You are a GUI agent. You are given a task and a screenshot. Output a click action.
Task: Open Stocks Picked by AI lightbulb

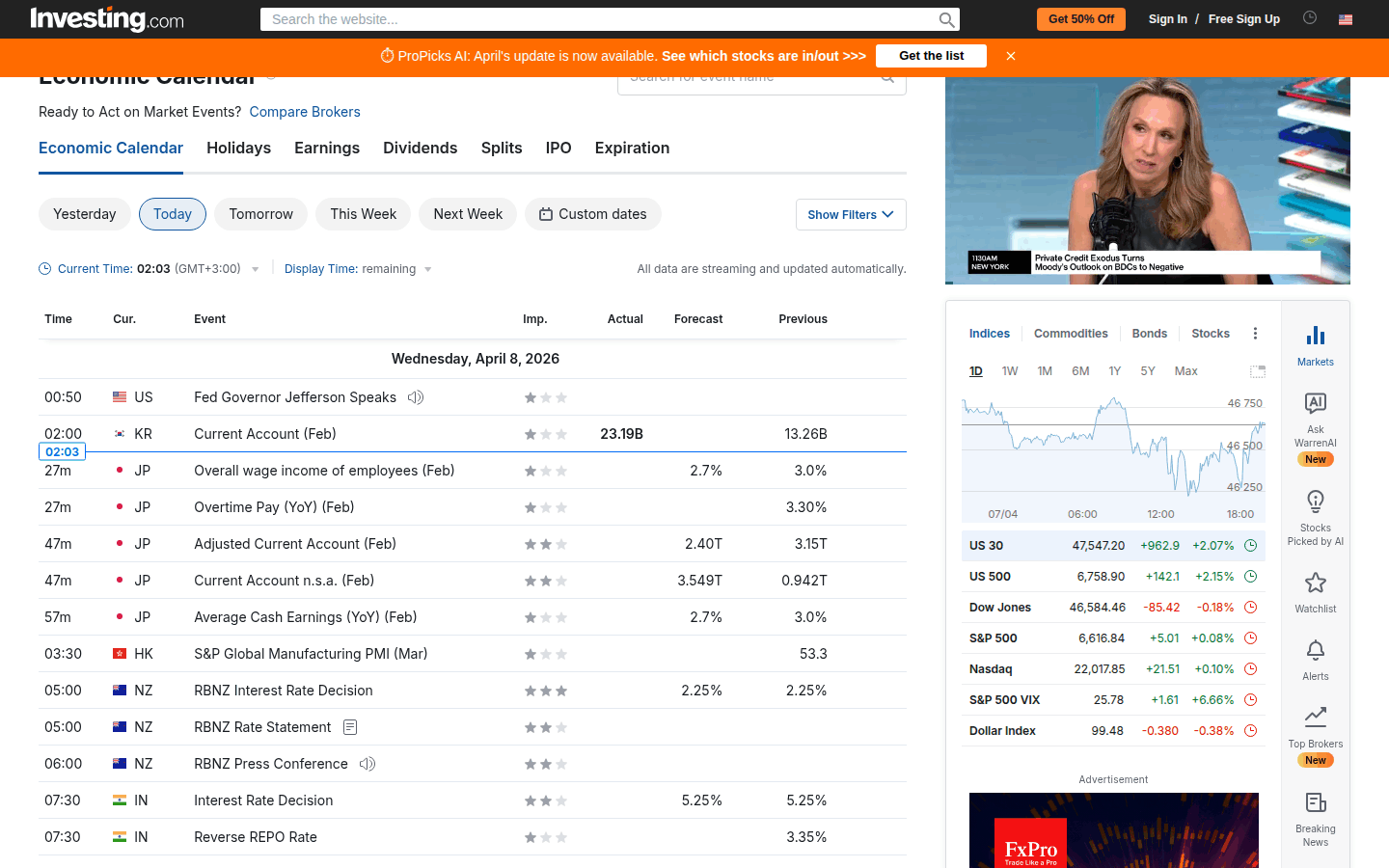click(1315, 502)
